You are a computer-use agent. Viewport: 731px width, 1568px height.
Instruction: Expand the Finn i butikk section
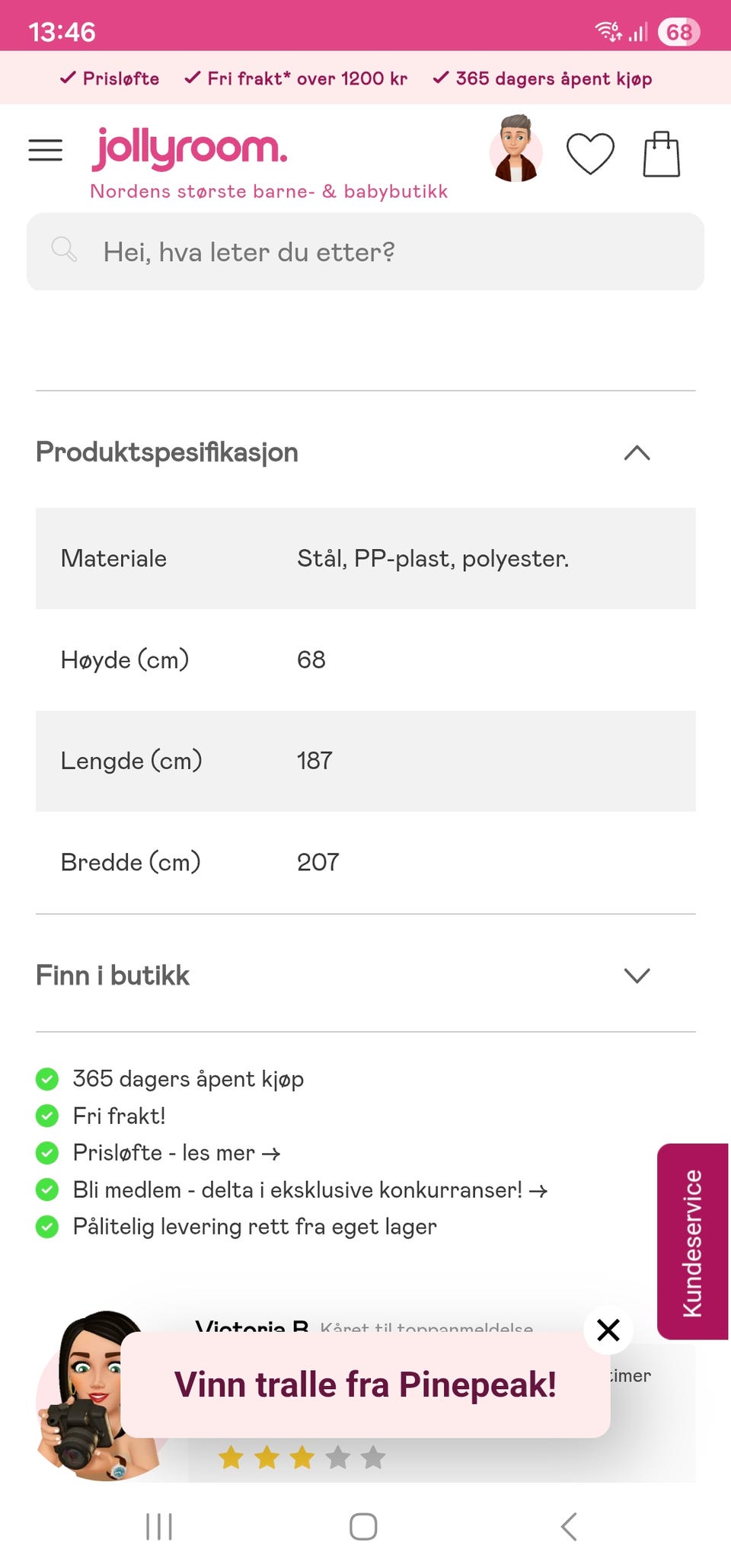coord(637,976)
